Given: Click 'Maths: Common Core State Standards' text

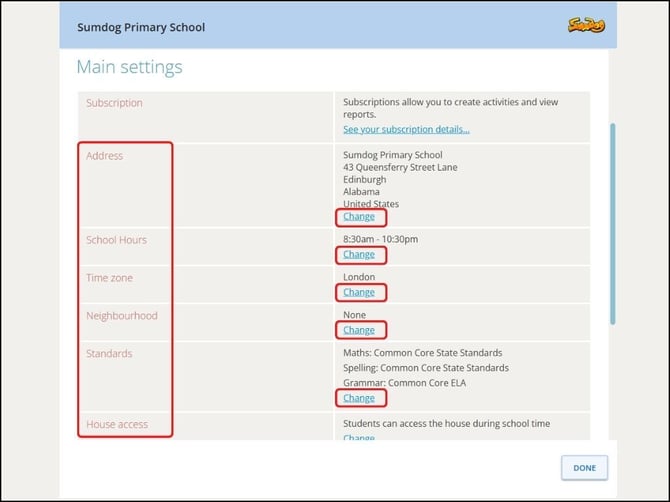Looking at the screenshot, I should (423, 353).
